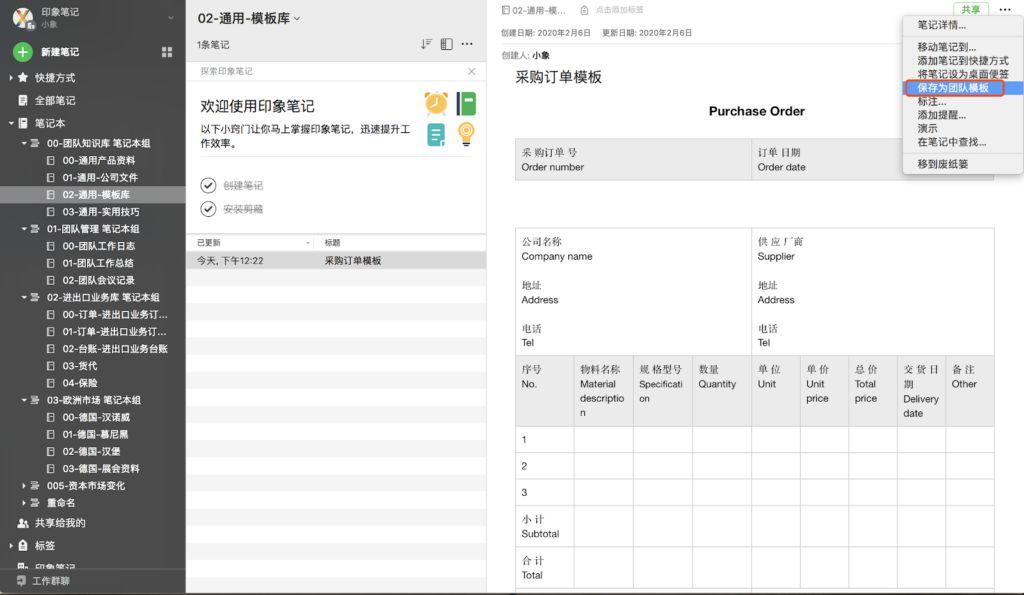Click the 笔记本 notebook icon
Image resolution: width=1024 pixels, height=595 pixels.
point(23,123)
